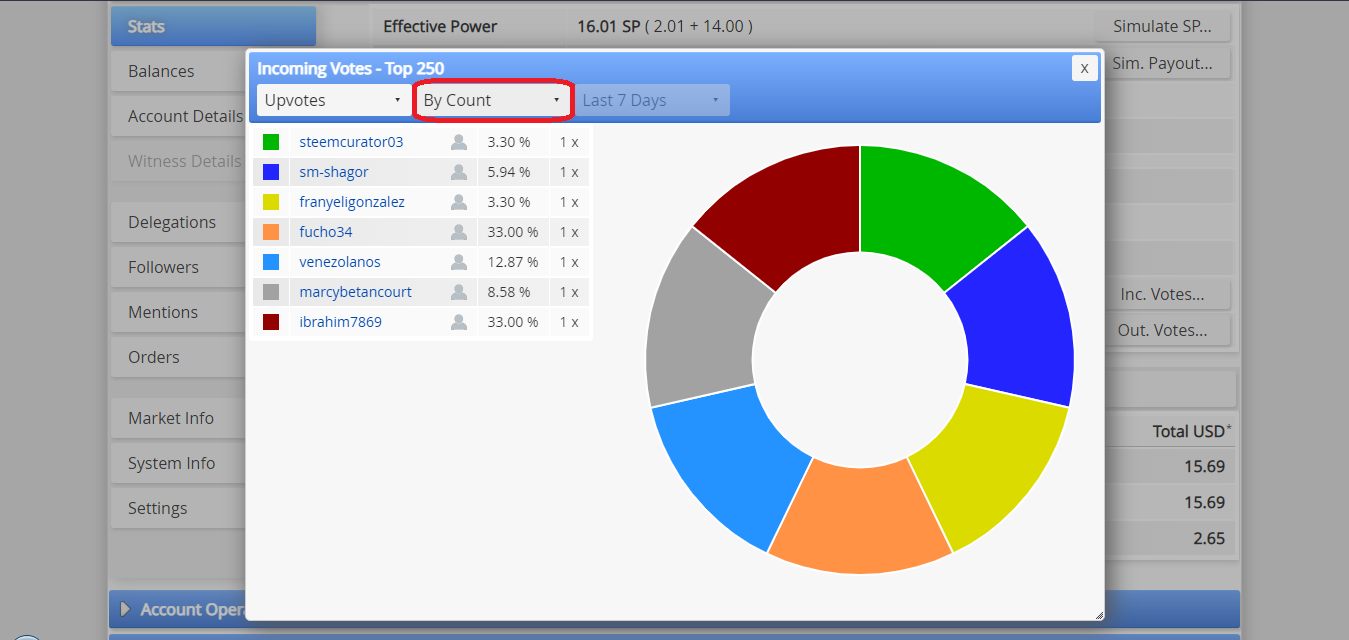The height and width of the screenshot is (640, 1349).
Task: Click the orange fucho34 color swatch
Action: click(x=271, y=232)
